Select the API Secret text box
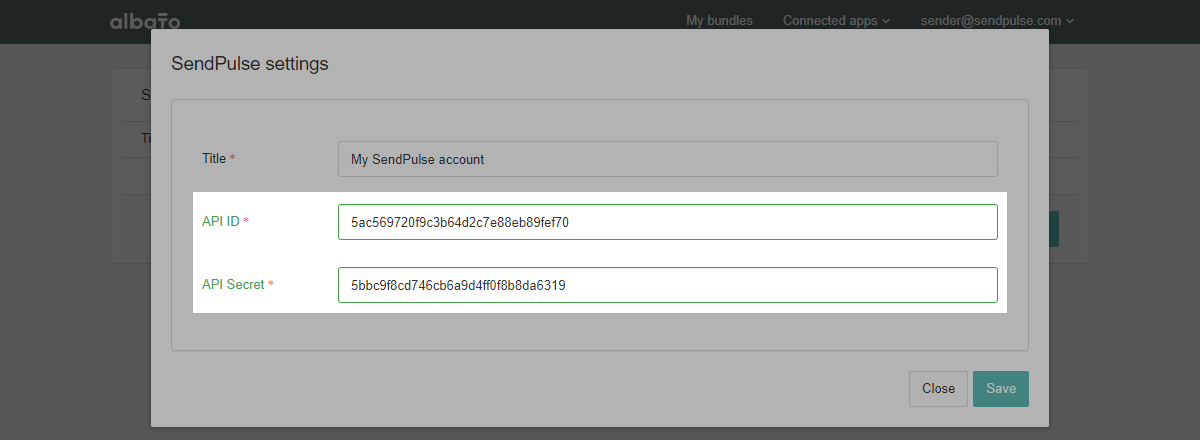This screenshot has height=440, width=1200. click(x=667, y=285)
